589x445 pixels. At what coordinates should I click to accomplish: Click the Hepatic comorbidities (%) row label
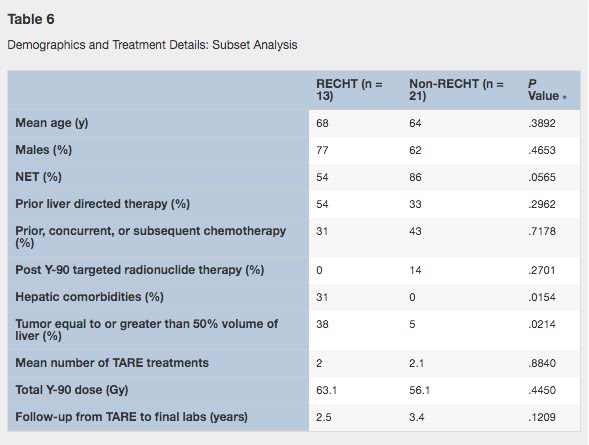89,297
